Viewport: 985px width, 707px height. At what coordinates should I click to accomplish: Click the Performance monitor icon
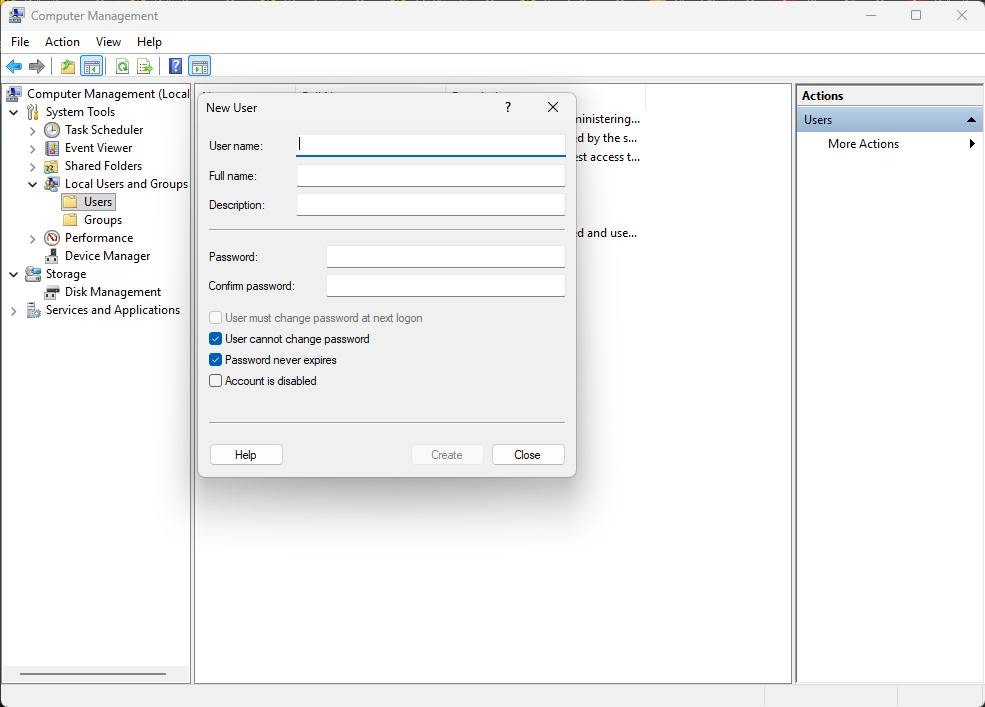tap(52, 238)
